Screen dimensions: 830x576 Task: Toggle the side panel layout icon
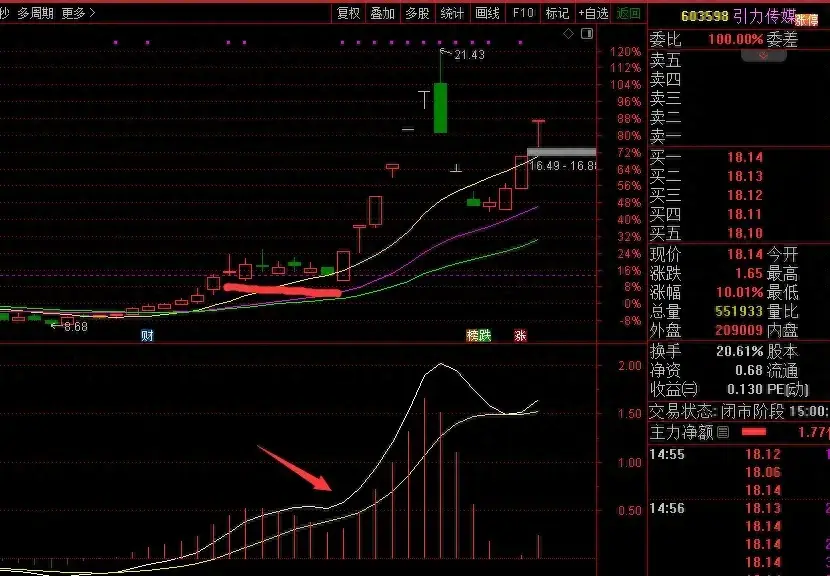(587, 34)
